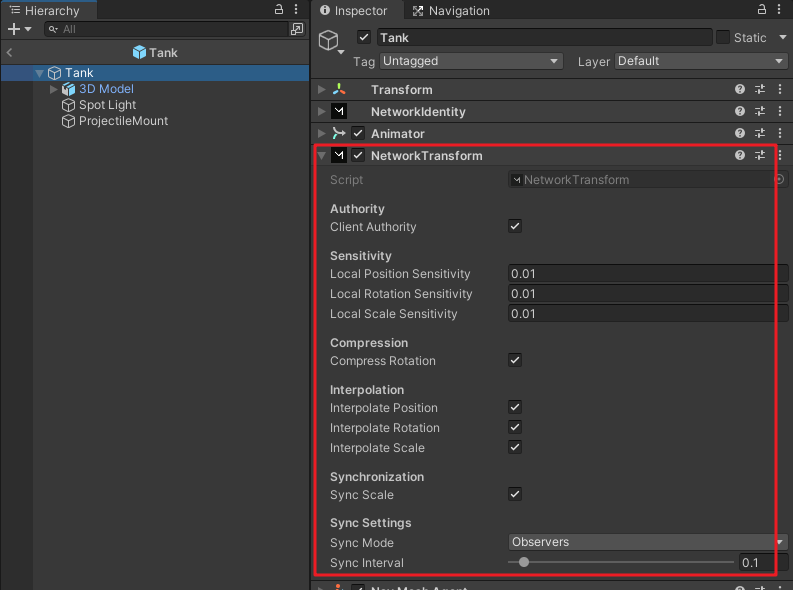Expand the 3D Model child in Hierarchy

tap(54, 89)
